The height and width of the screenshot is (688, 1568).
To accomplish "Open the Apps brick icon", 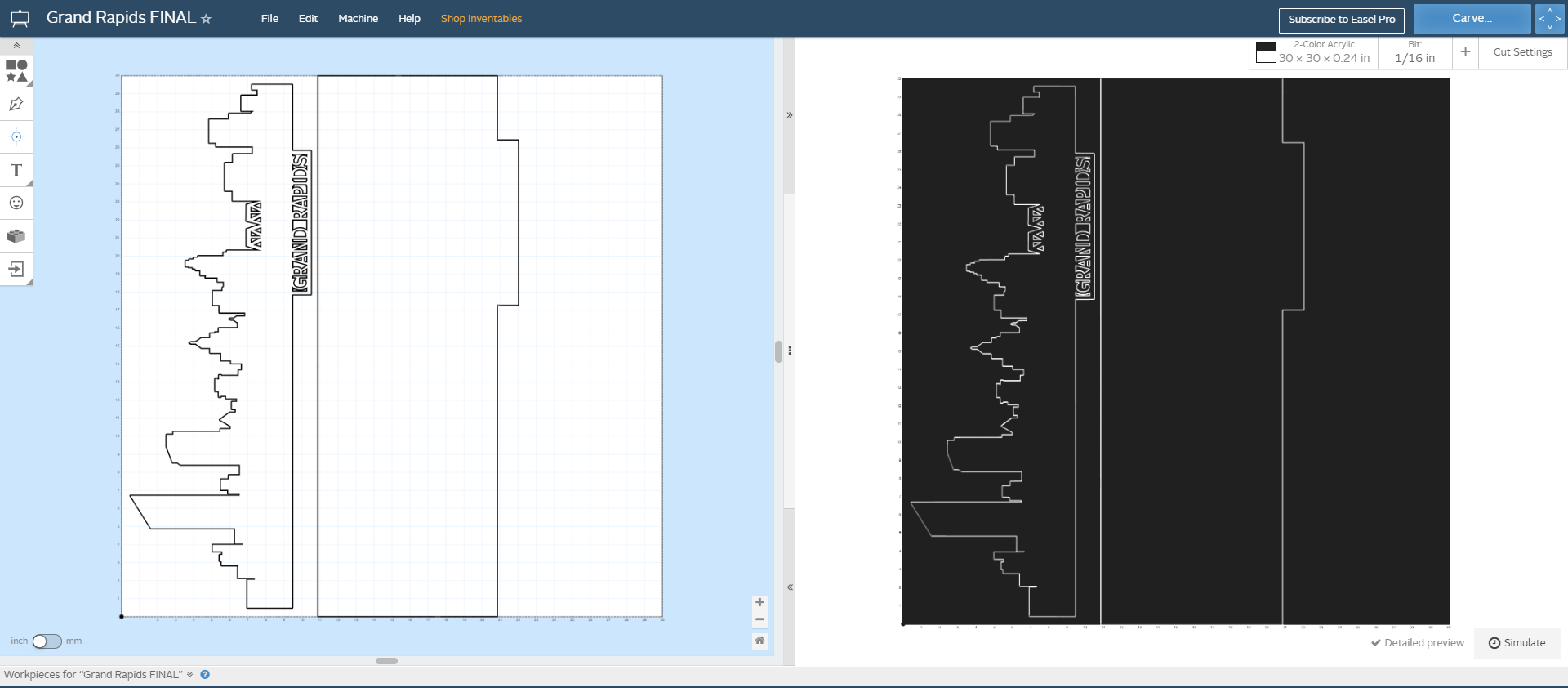I will click(x=16, y=236).
